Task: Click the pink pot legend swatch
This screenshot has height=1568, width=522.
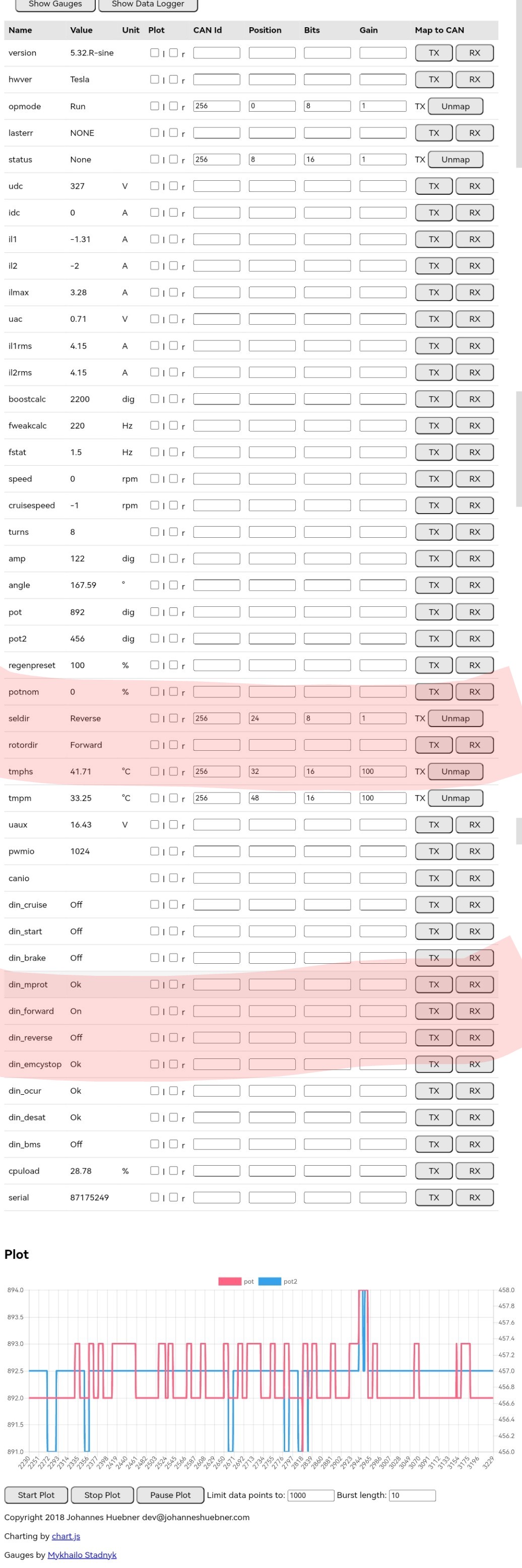Action: pos(230,1281)
